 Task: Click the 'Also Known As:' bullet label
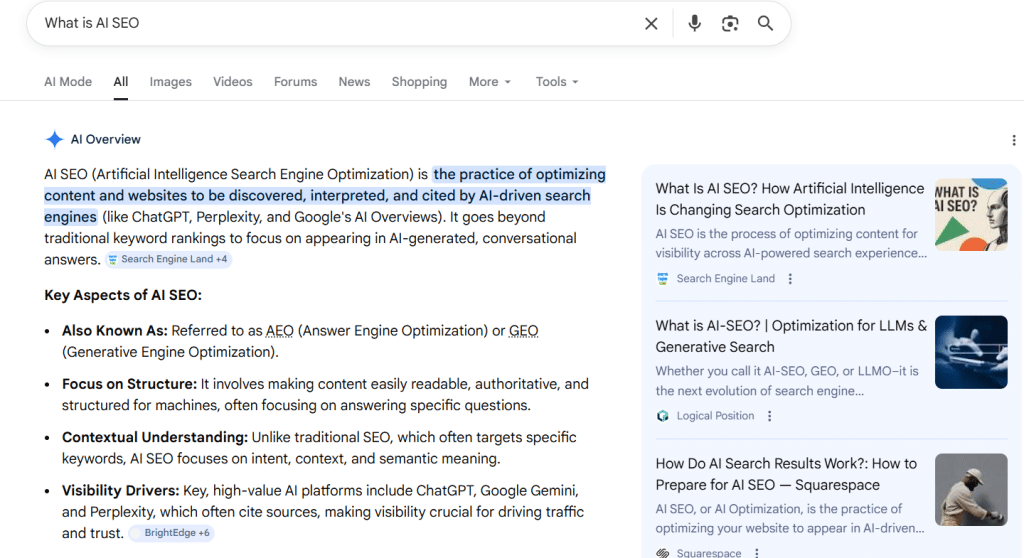pyautogui.click(x=115, y=331)
